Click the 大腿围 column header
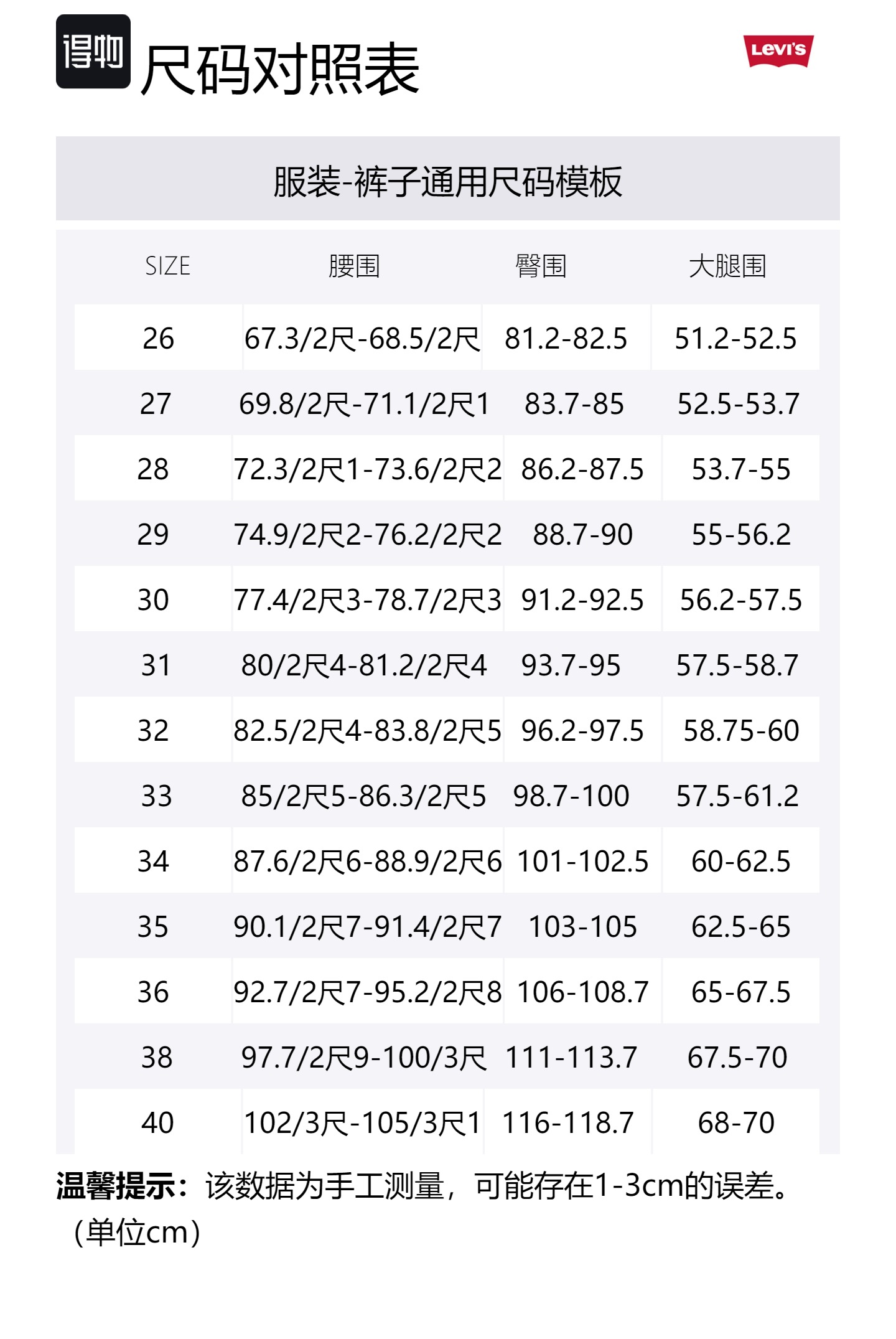 coord(727,266)
